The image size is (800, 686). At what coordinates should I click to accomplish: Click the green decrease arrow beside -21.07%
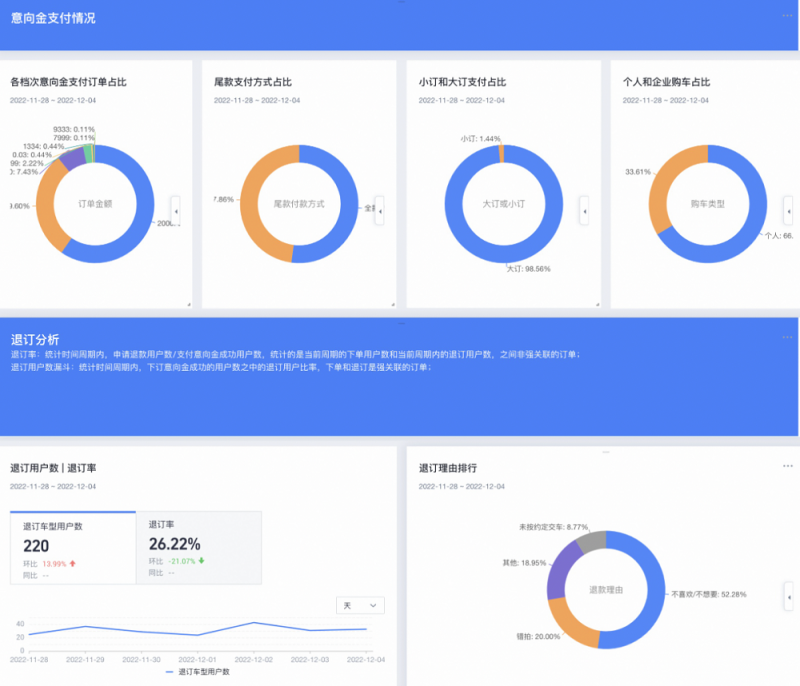(x=202, y=560)
